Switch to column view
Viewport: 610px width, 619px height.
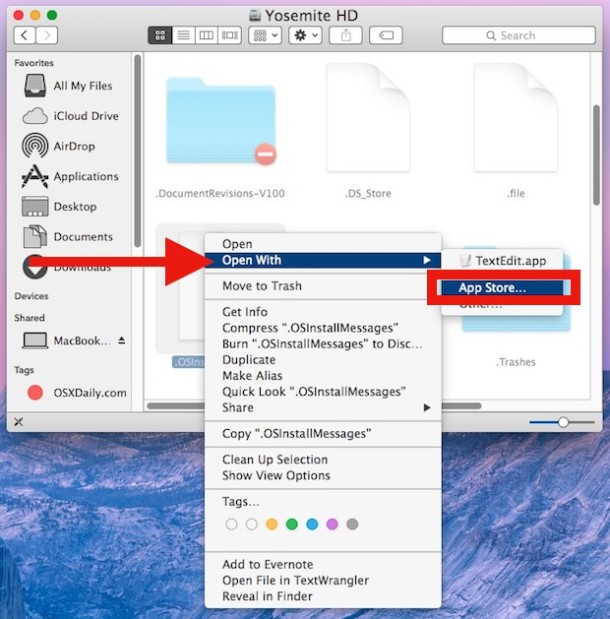[206, 36]
